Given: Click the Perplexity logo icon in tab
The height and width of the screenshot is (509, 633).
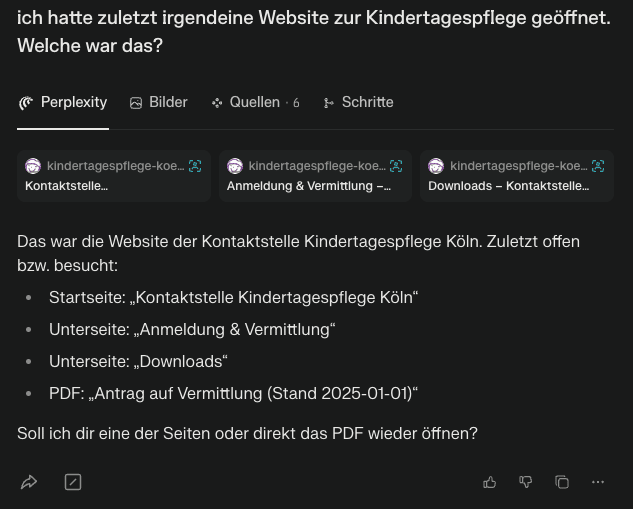Looking at the screenshot, I should [26, 103].
